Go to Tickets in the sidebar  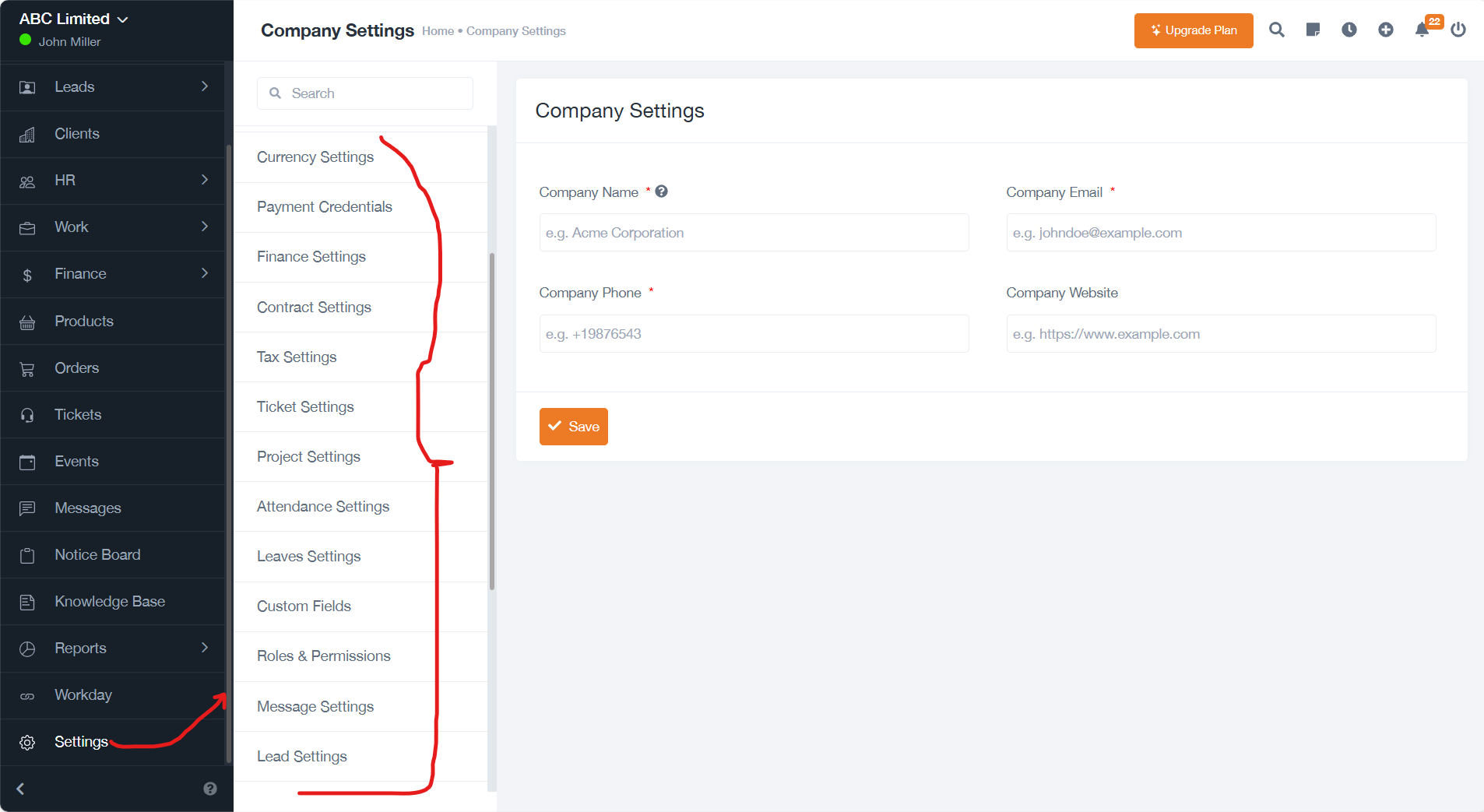click(x=78, y=414)
